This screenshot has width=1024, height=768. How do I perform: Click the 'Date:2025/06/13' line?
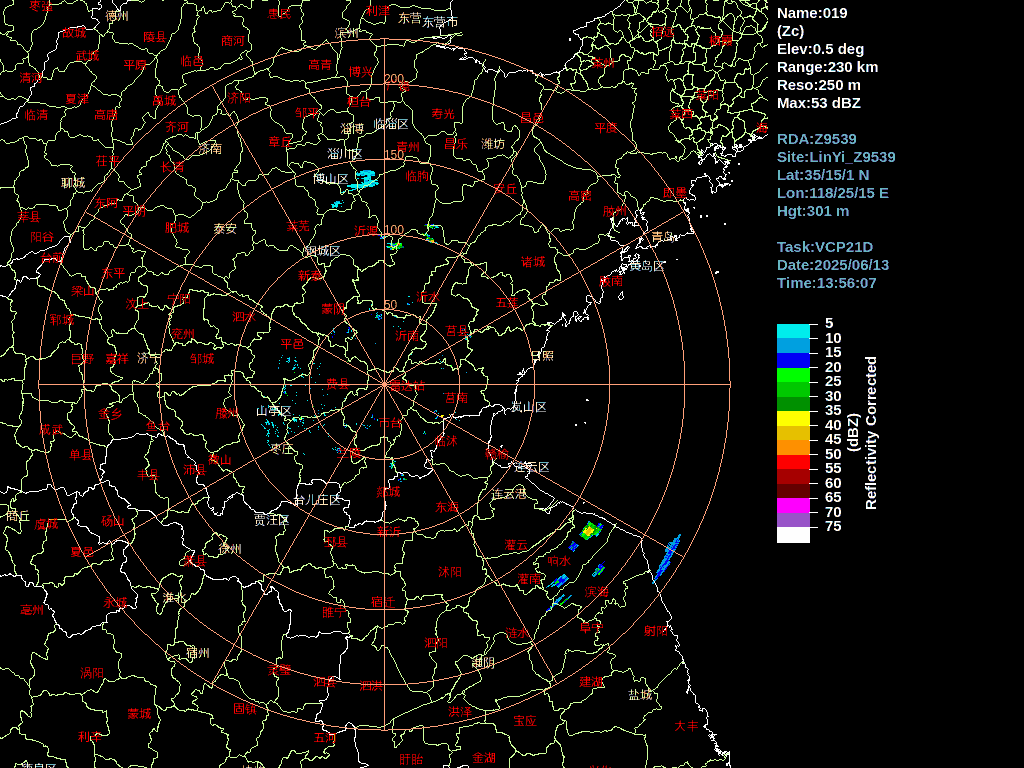(x=833, y=265)
